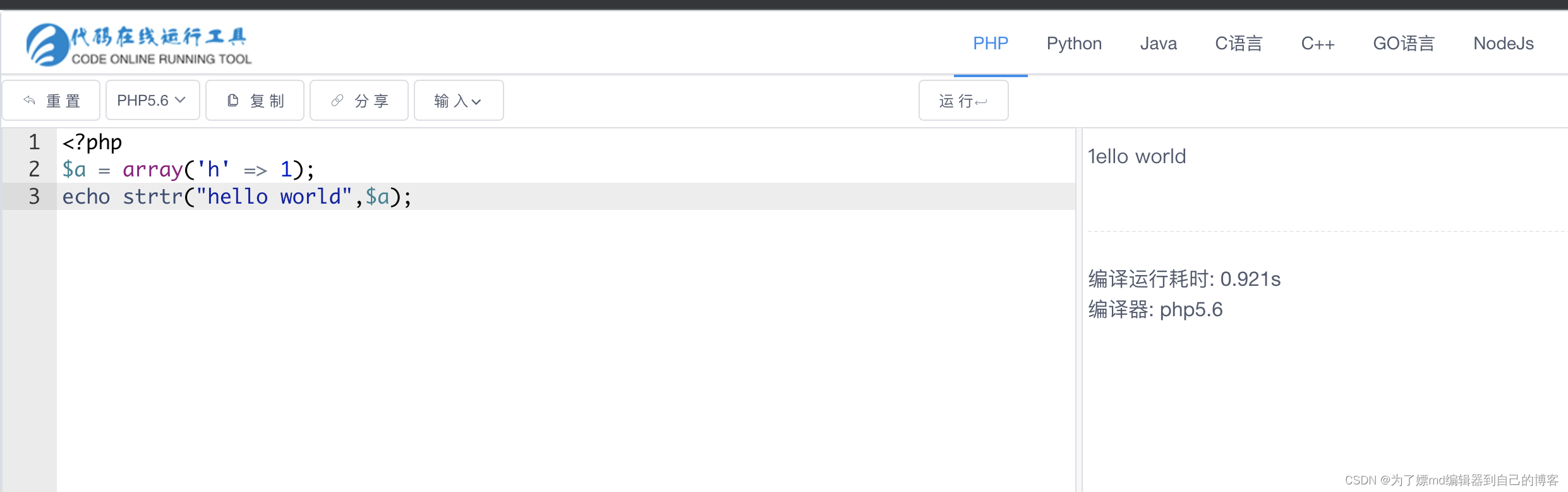Image resolution: width=1568 pixels, height=492 pixels.
Task: Open the PHP5.6 version dropdown
Action: [152, 100]
